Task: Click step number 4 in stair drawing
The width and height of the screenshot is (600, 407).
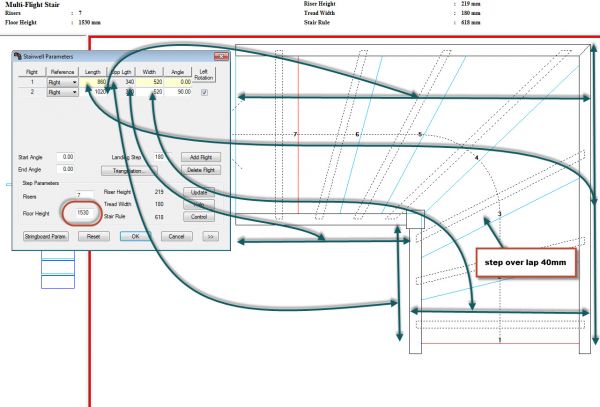Action: [x=476, y=157]
